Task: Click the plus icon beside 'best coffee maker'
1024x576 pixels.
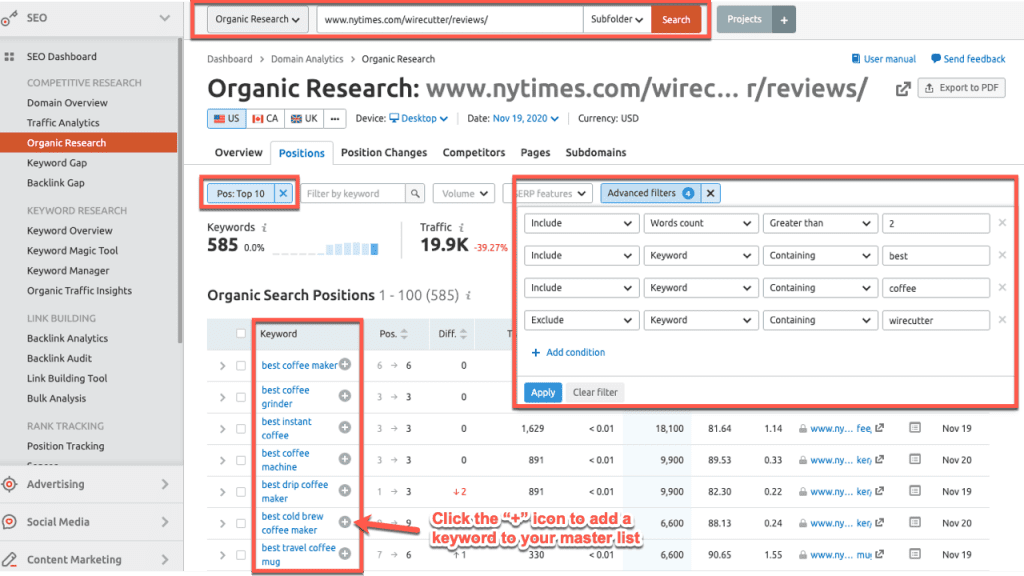Action: pyautogui.click(x=345, y=365)
